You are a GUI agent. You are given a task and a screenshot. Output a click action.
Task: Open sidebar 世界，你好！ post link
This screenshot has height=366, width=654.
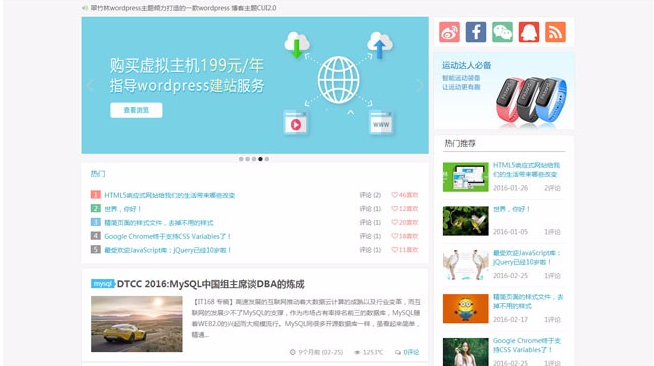(511, 209)
